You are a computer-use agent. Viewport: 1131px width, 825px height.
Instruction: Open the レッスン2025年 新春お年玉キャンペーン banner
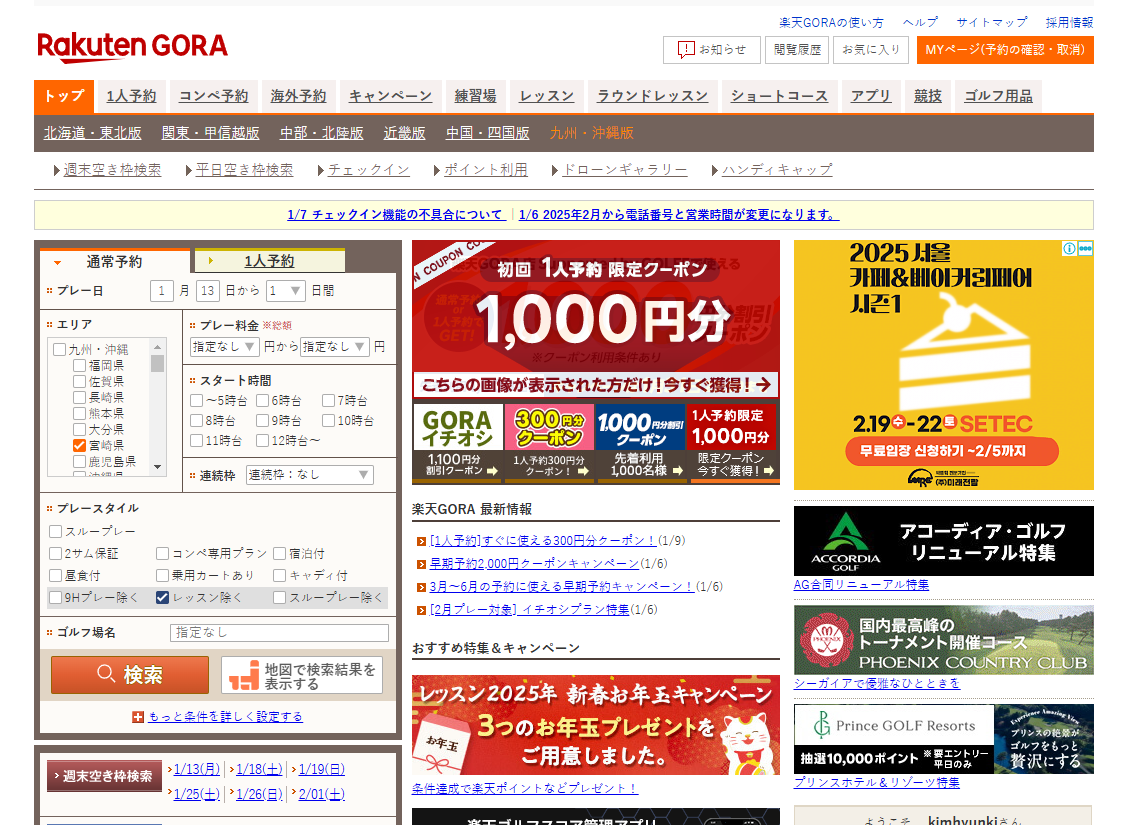coord(596,725)
